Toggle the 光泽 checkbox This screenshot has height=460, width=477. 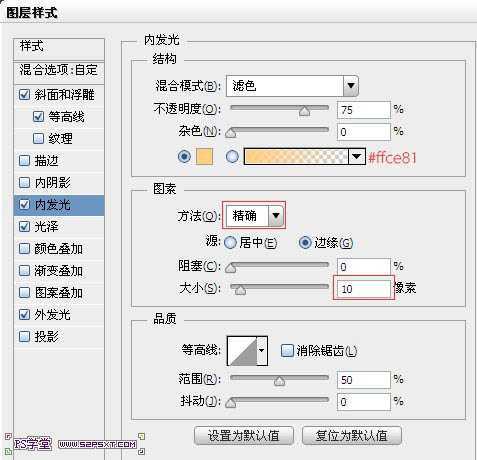[24, 227]
